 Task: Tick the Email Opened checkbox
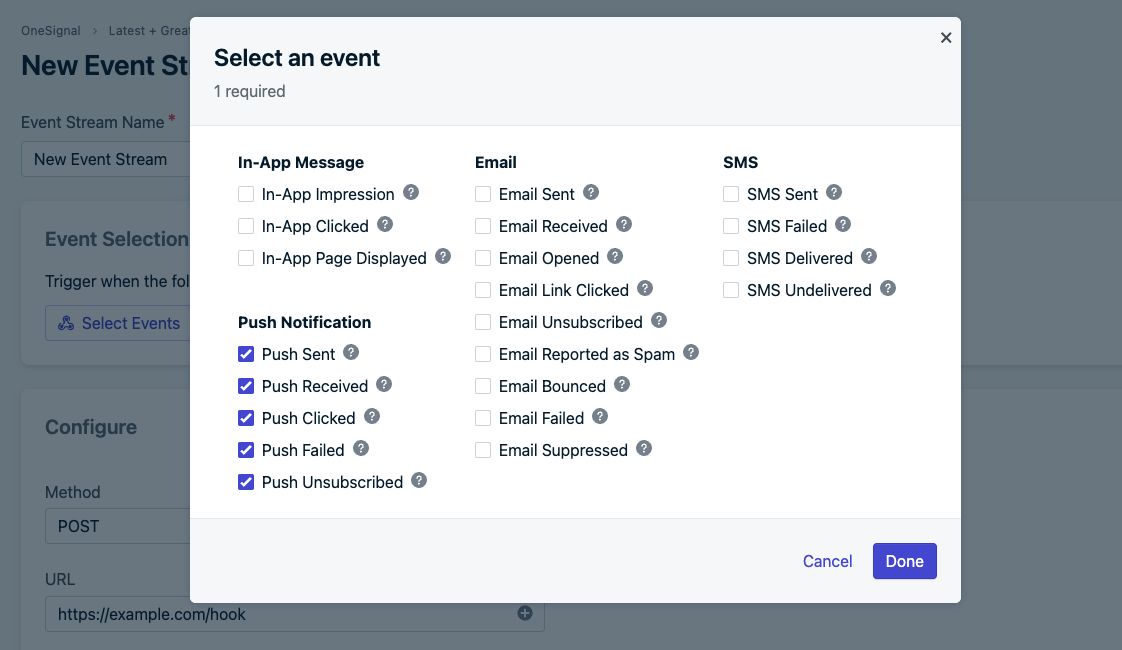(x=483, y=258)
